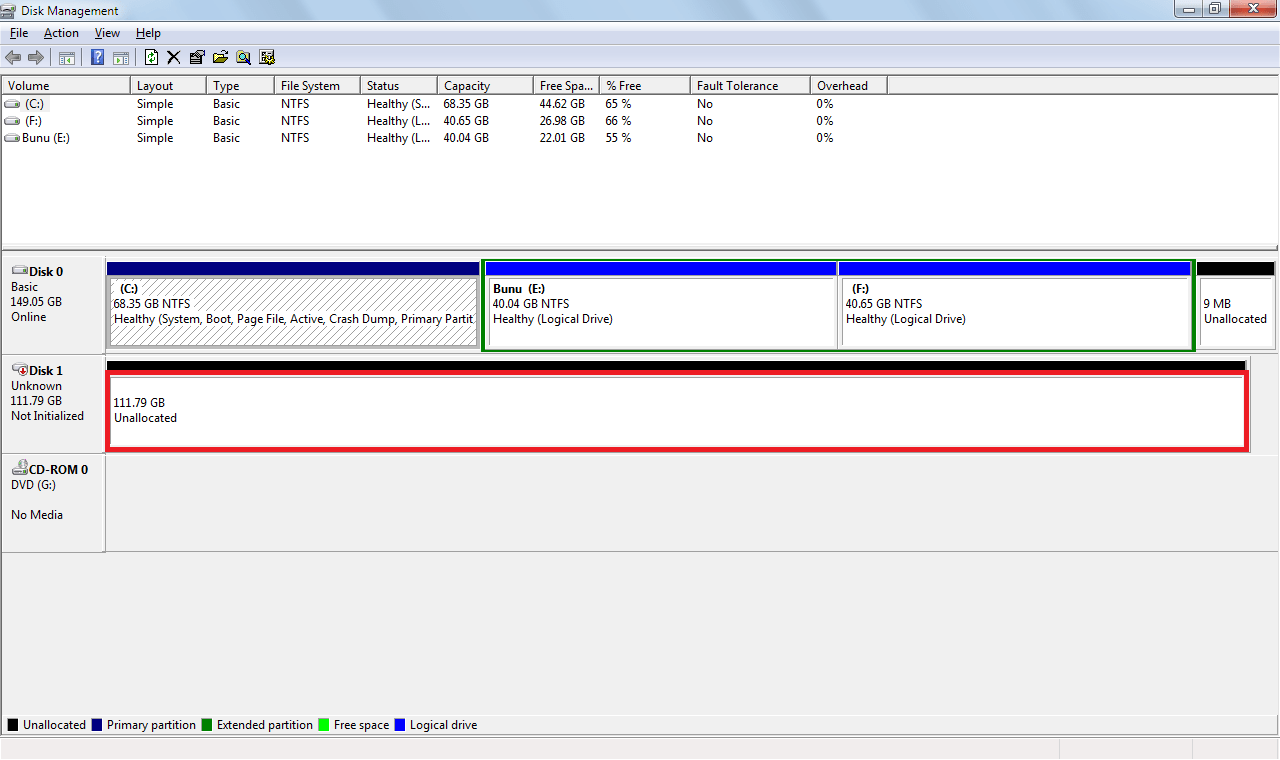Click the 'No Media' text under CD-ROM 0
The image size is (1280, 760).
click(x=37, y=515)
